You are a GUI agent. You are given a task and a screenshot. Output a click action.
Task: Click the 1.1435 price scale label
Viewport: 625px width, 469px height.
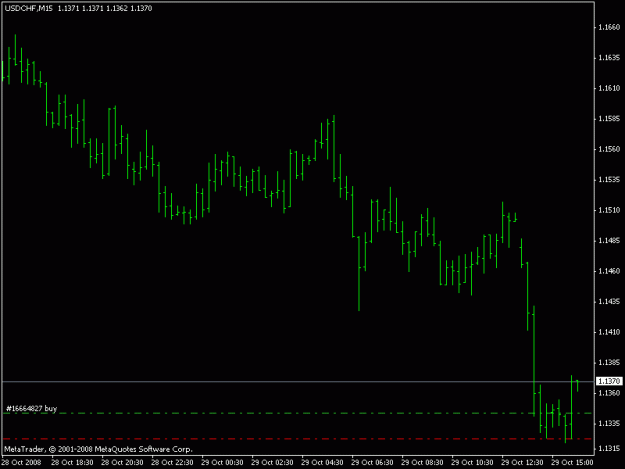[x=609, y=302]
